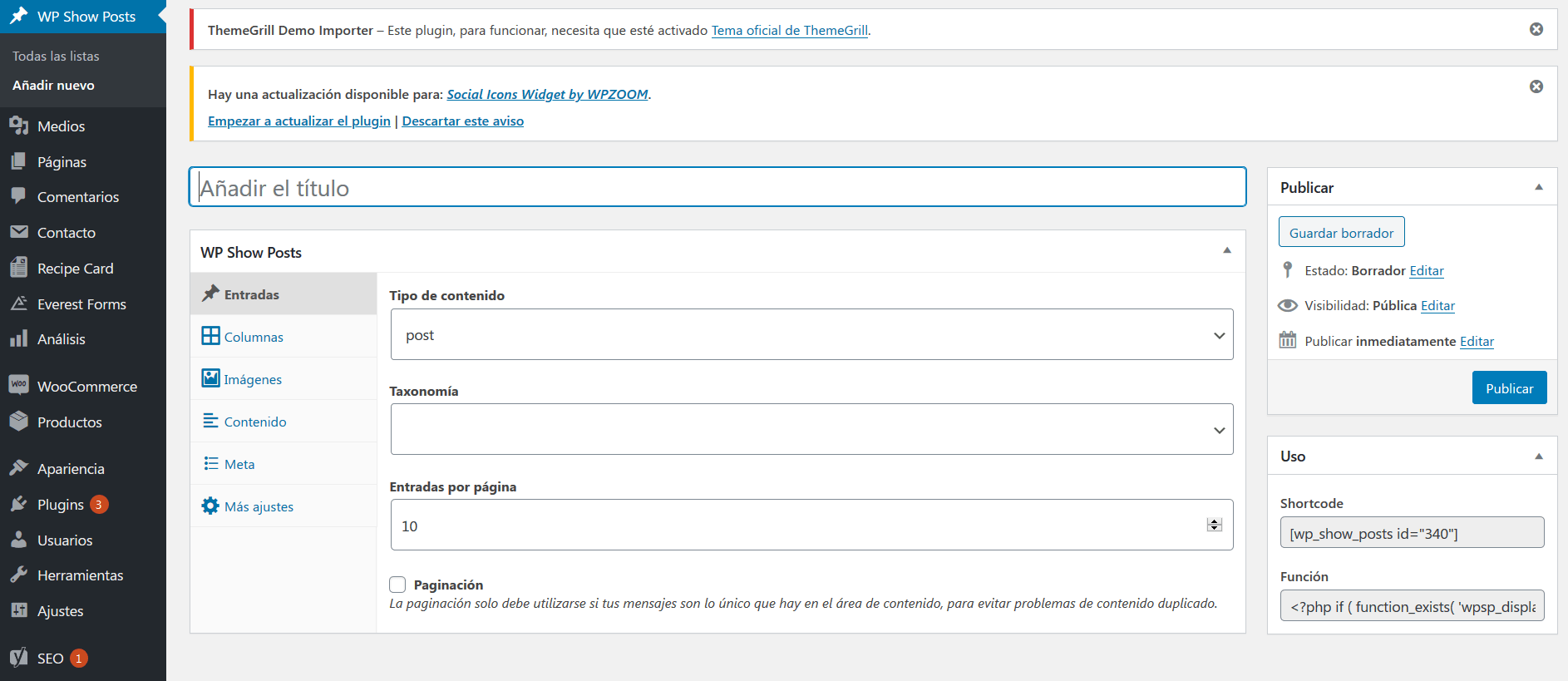Switch to the Meta tab

pyautogui.click(x=284, y=463)
